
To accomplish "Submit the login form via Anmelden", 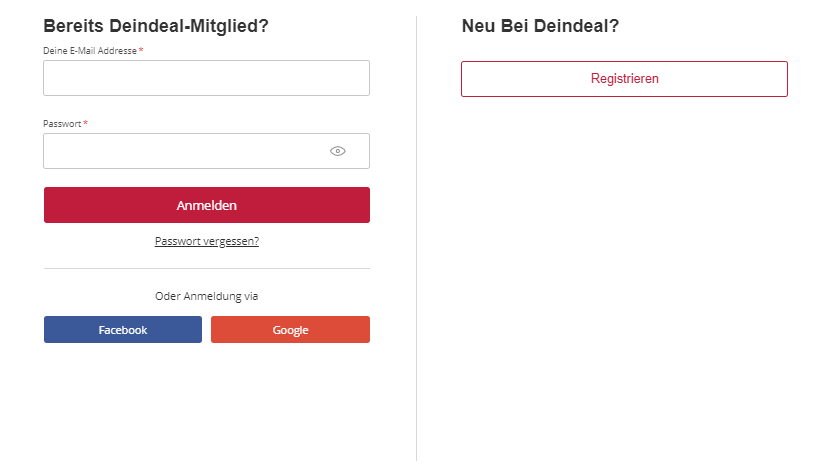I will click(x=207, y=205).
